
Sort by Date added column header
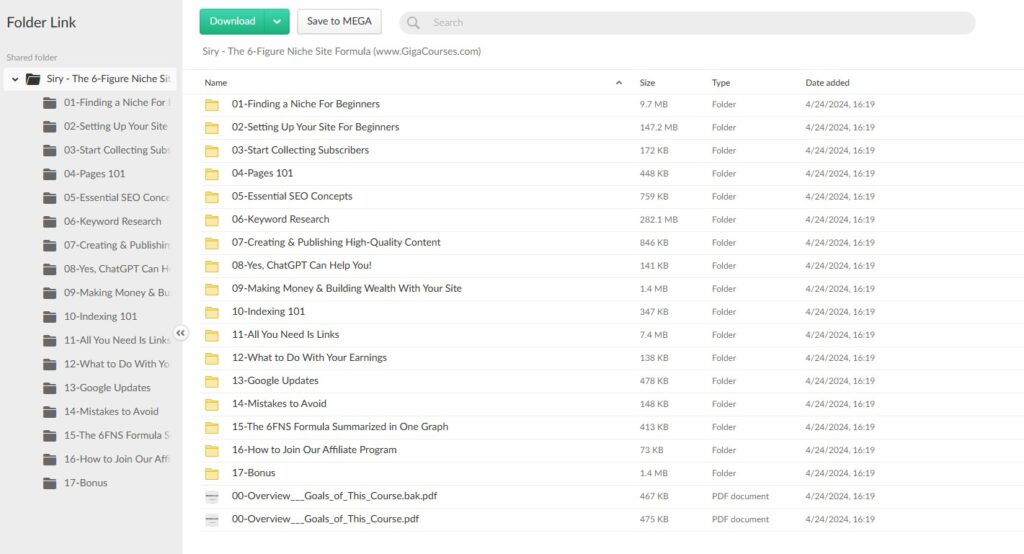[x=827, y=83]
